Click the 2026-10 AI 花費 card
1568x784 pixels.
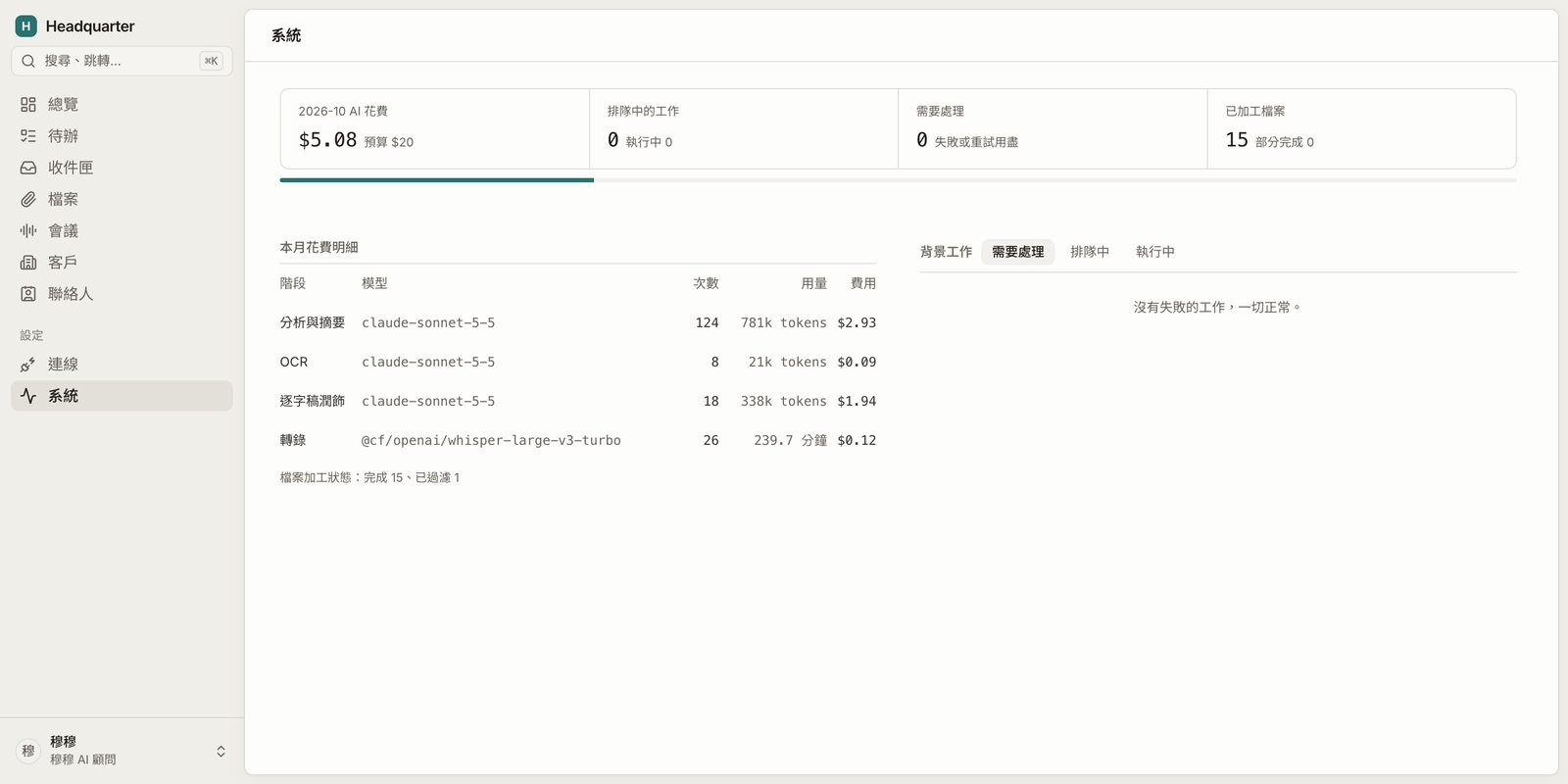click(x=435, y=128)
